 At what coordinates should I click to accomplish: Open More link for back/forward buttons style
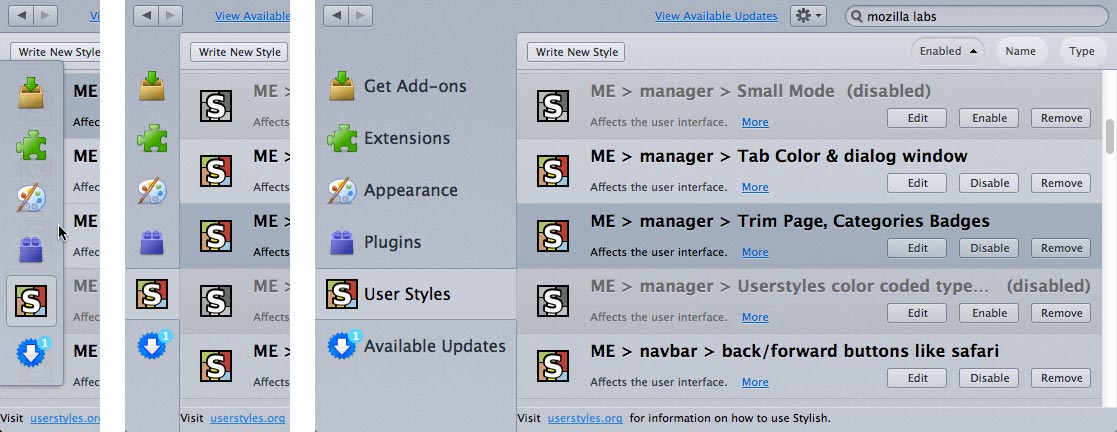[x=755, y=381]
